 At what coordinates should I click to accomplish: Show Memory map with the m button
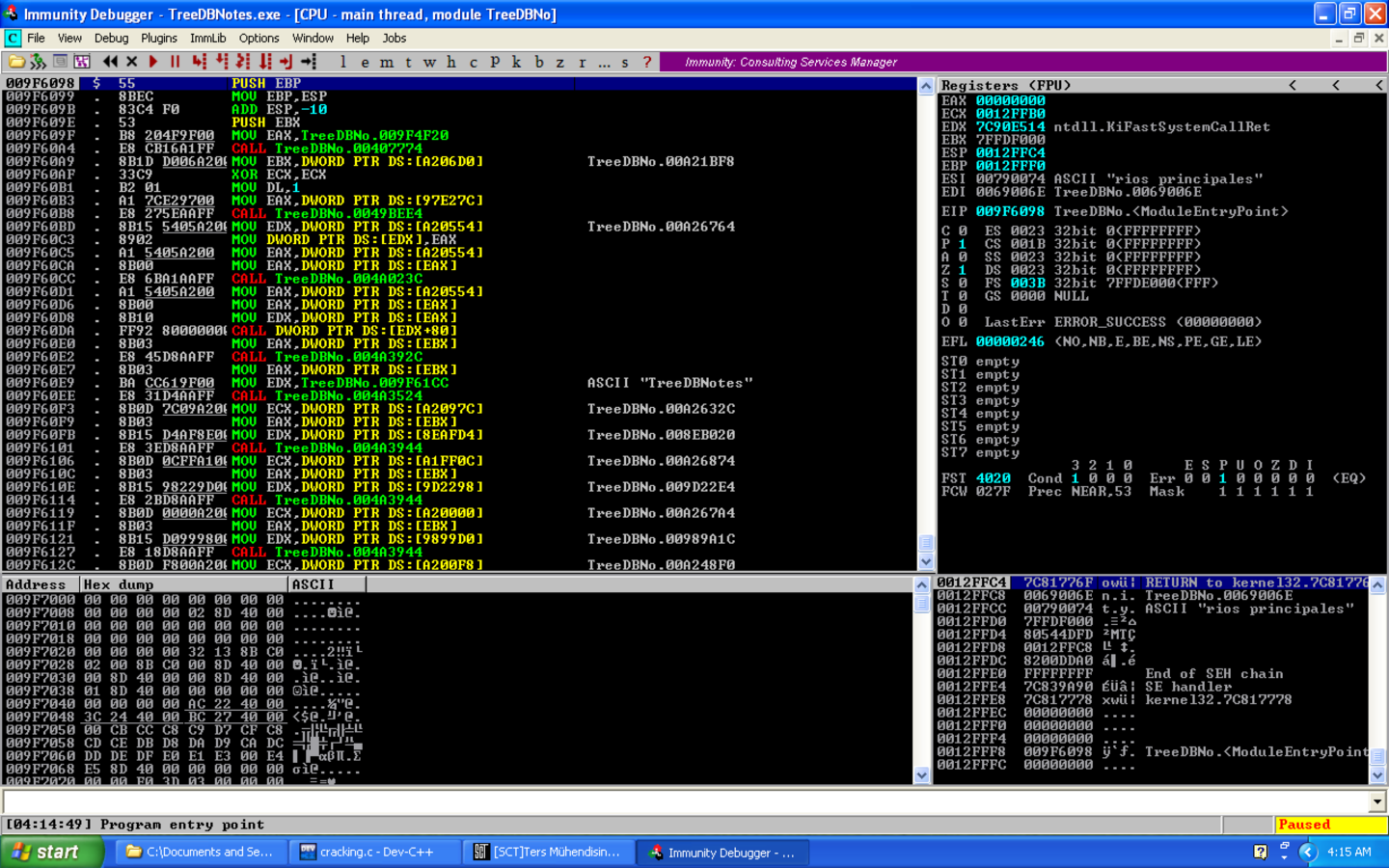tap(387, 62)
